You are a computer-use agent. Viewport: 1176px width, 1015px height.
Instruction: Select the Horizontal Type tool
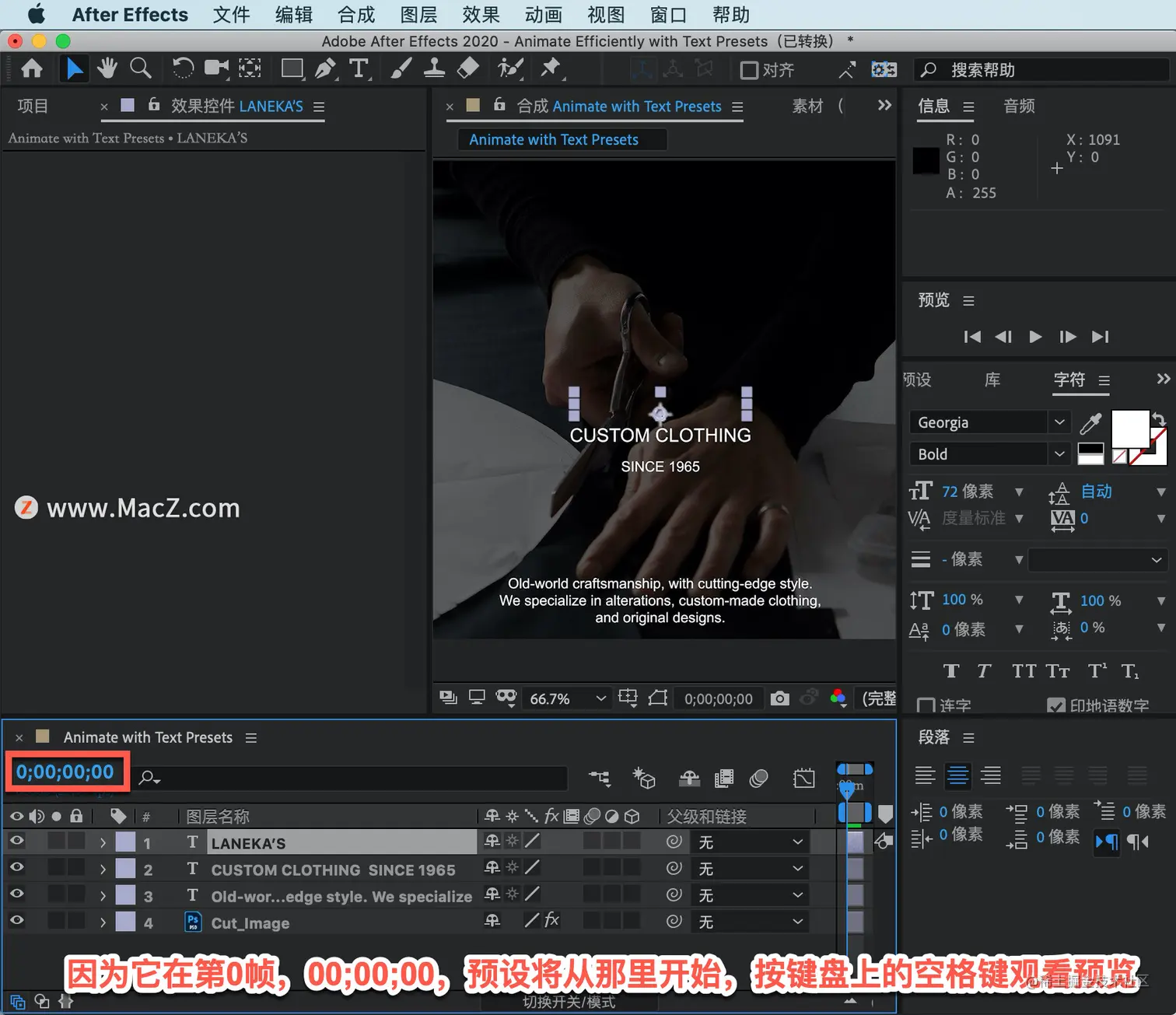(359, 69)
